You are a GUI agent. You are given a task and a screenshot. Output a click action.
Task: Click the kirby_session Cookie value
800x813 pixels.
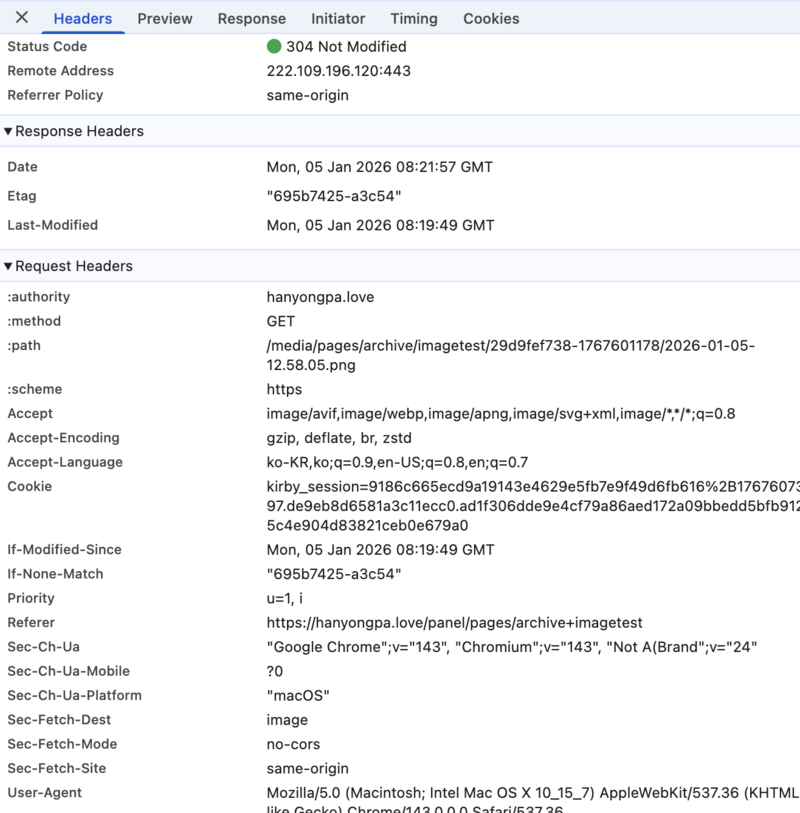(530, 506)
